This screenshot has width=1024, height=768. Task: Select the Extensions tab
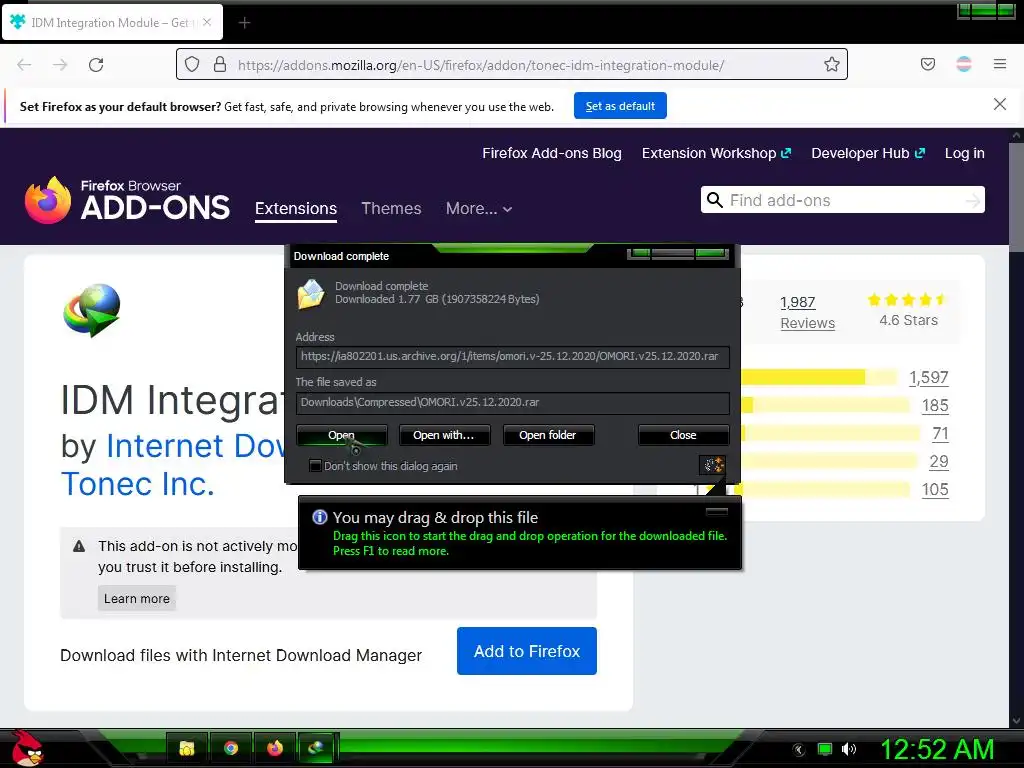click(x=296, y=208)
